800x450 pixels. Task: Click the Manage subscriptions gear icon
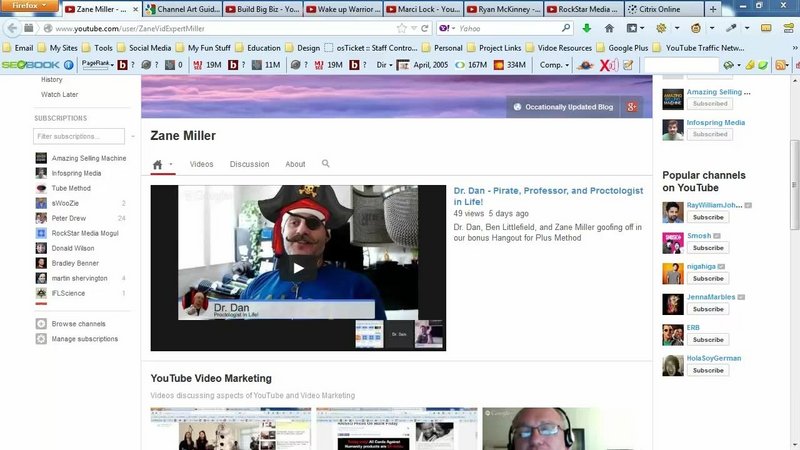coord(41,339)
